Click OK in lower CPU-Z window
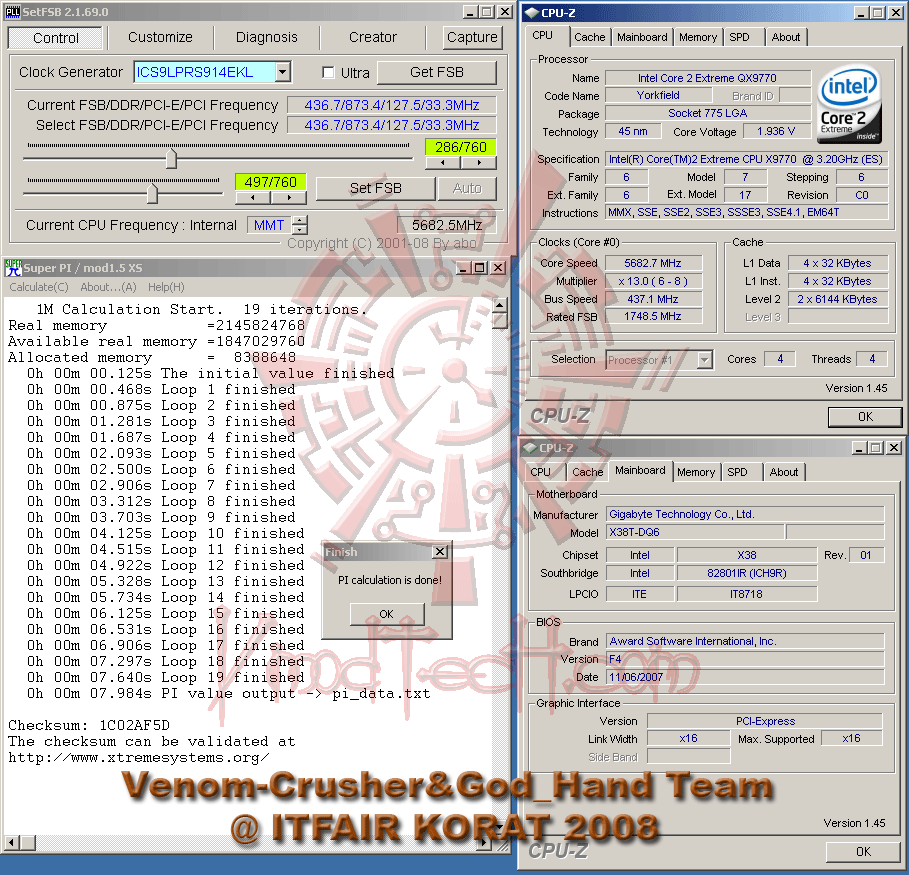 click(x=863, y=851)
